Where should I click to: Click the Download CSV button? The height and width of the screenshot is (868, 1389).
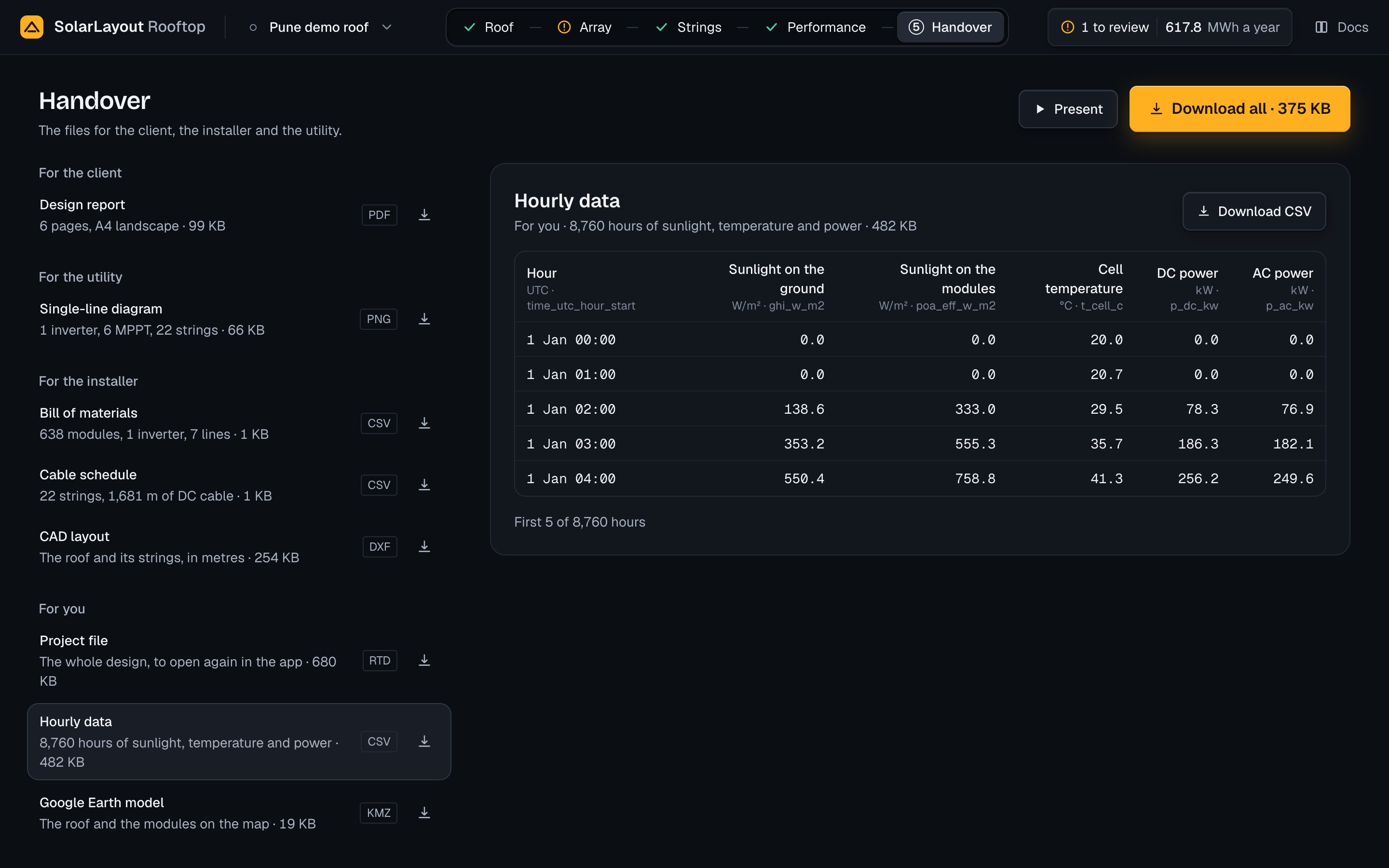pos(1254,211)
